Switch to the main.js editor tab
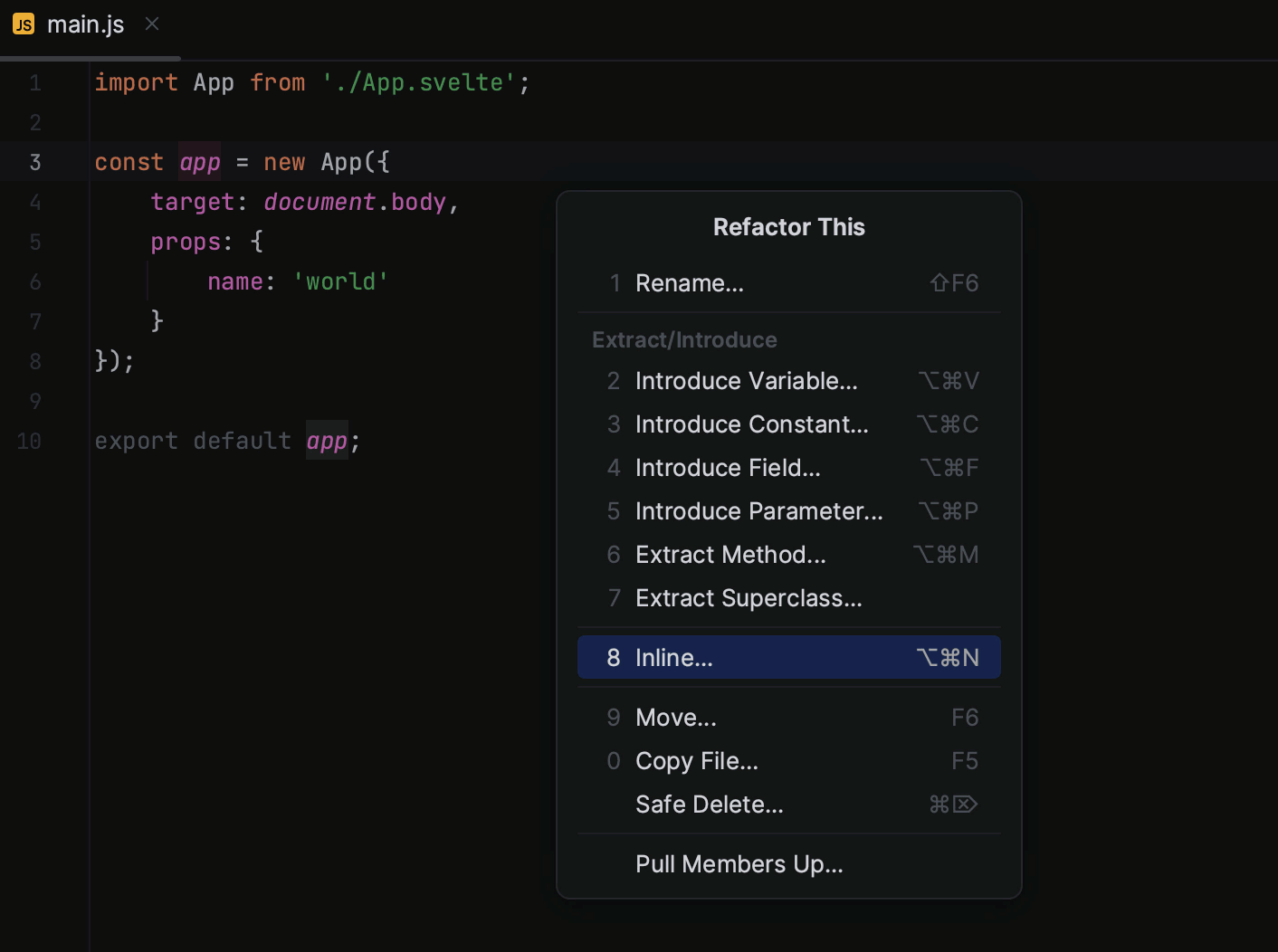The image size is (1278, 952). (86, 24)
